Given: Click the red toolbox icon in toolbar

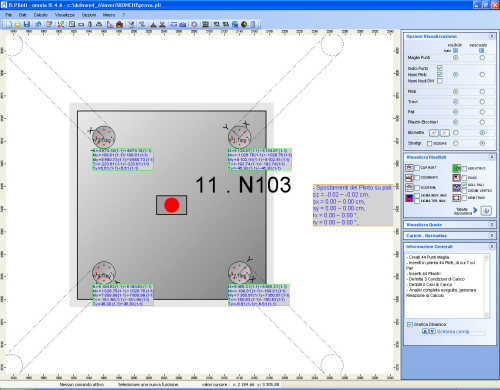Looking at the screenshot, I should pyautogui.click(x=119, y=24).
